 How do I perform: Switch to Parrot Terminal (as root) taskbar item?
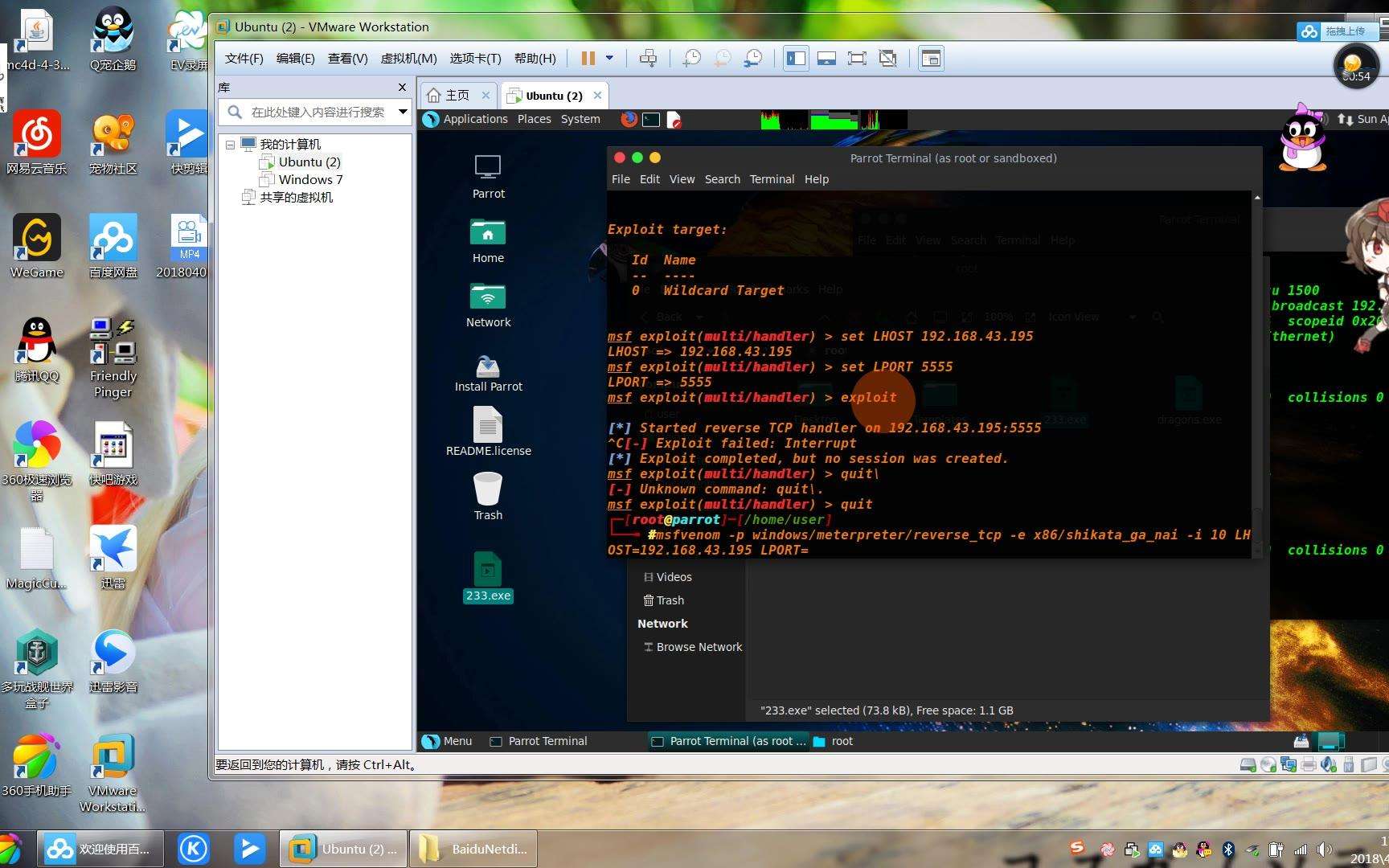click(727, 741)
